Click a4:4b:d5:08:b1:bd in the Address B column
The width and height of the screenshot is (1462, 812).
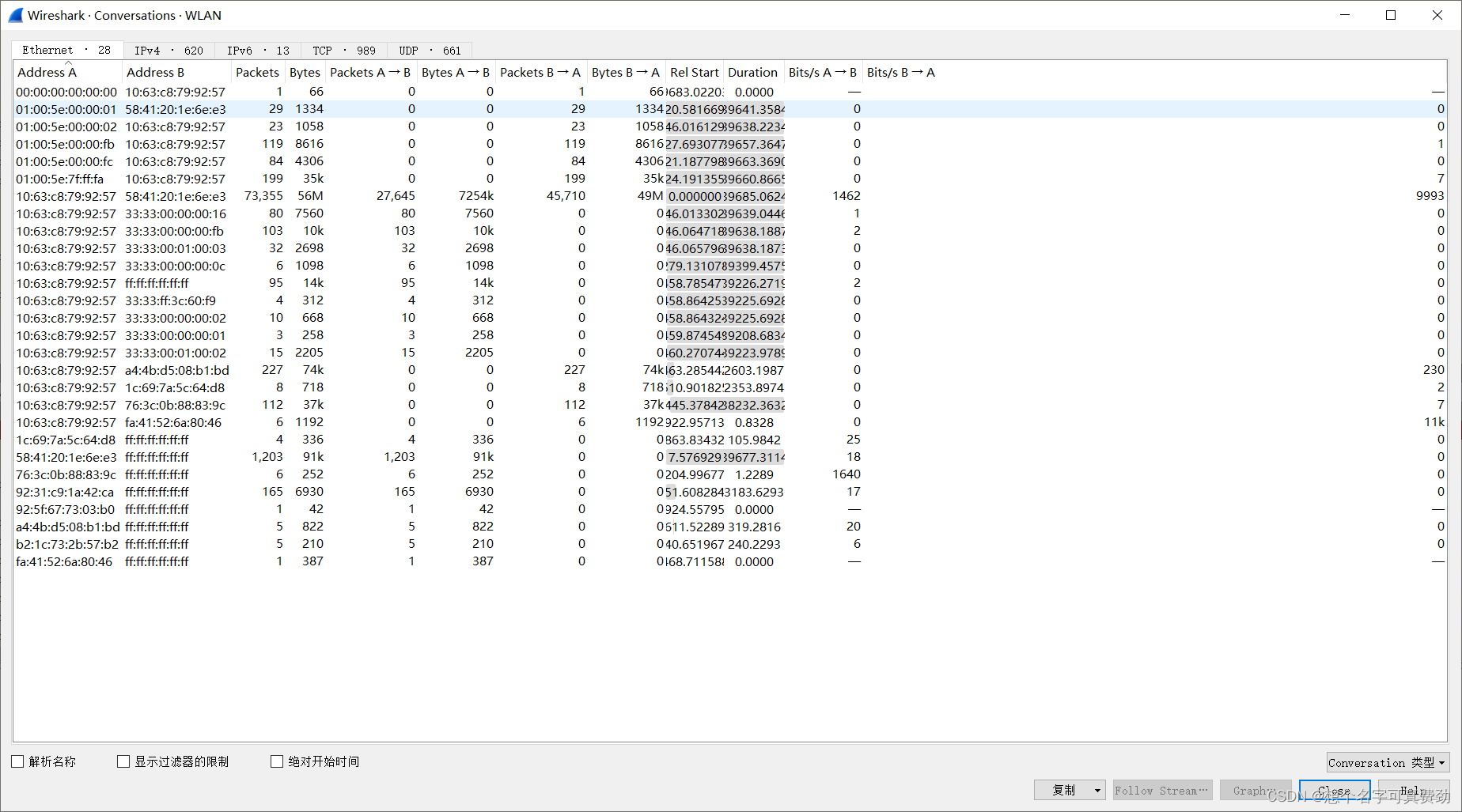pos(177,370)
